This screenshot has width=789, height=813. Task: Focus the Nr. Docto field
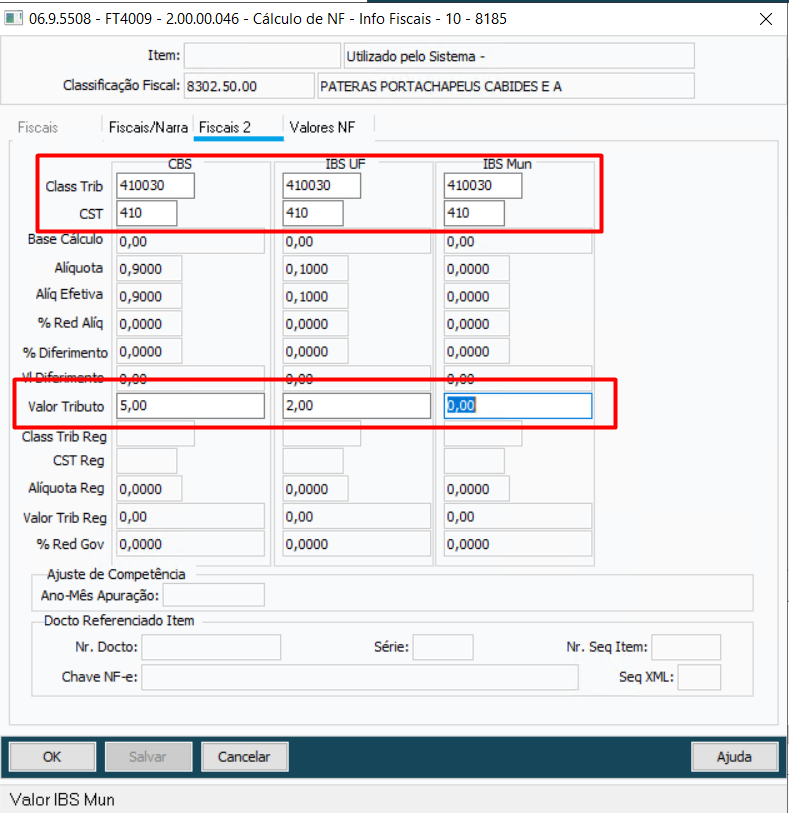211,647
